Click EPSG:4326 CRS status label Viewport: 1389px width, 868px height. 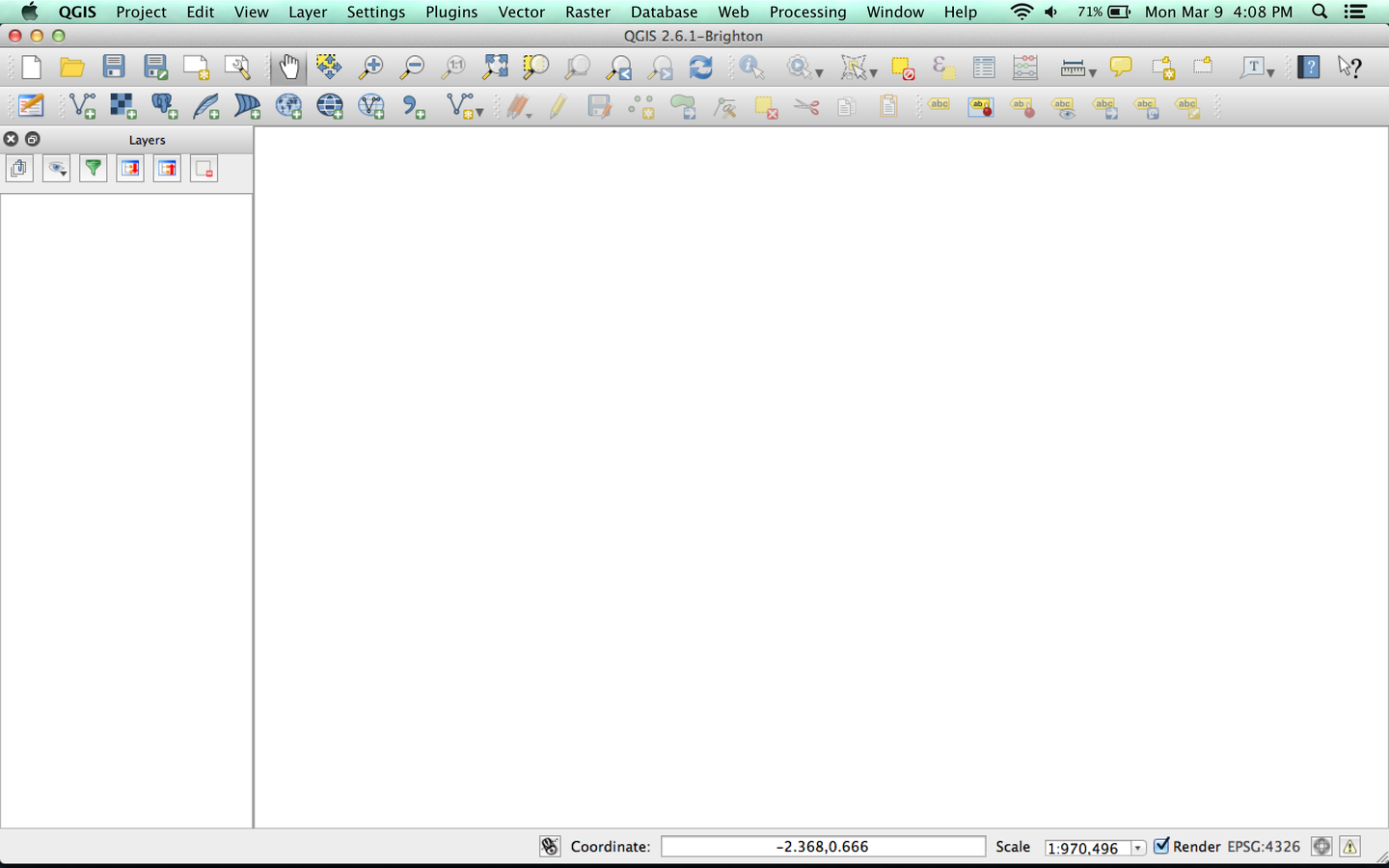pyautogui.click(x=1264, y=847)
